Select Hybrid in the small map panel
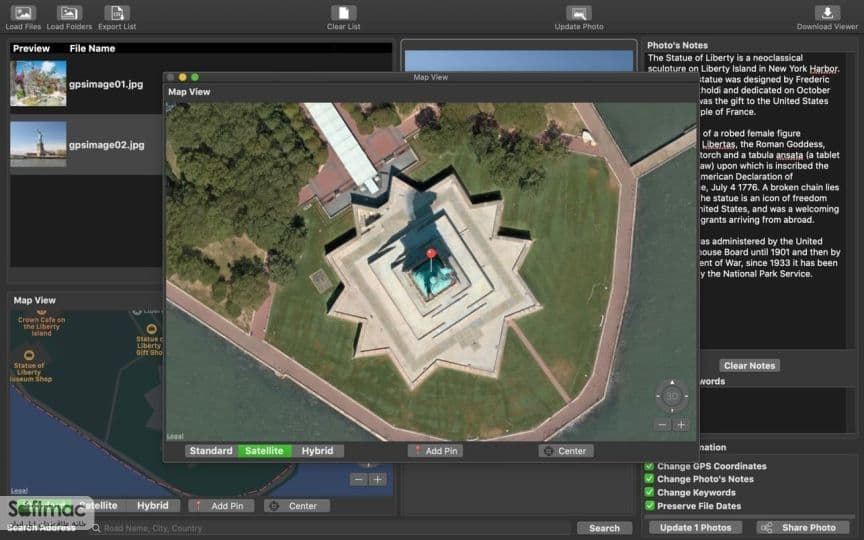864x540 pixels. click(153, 505)
